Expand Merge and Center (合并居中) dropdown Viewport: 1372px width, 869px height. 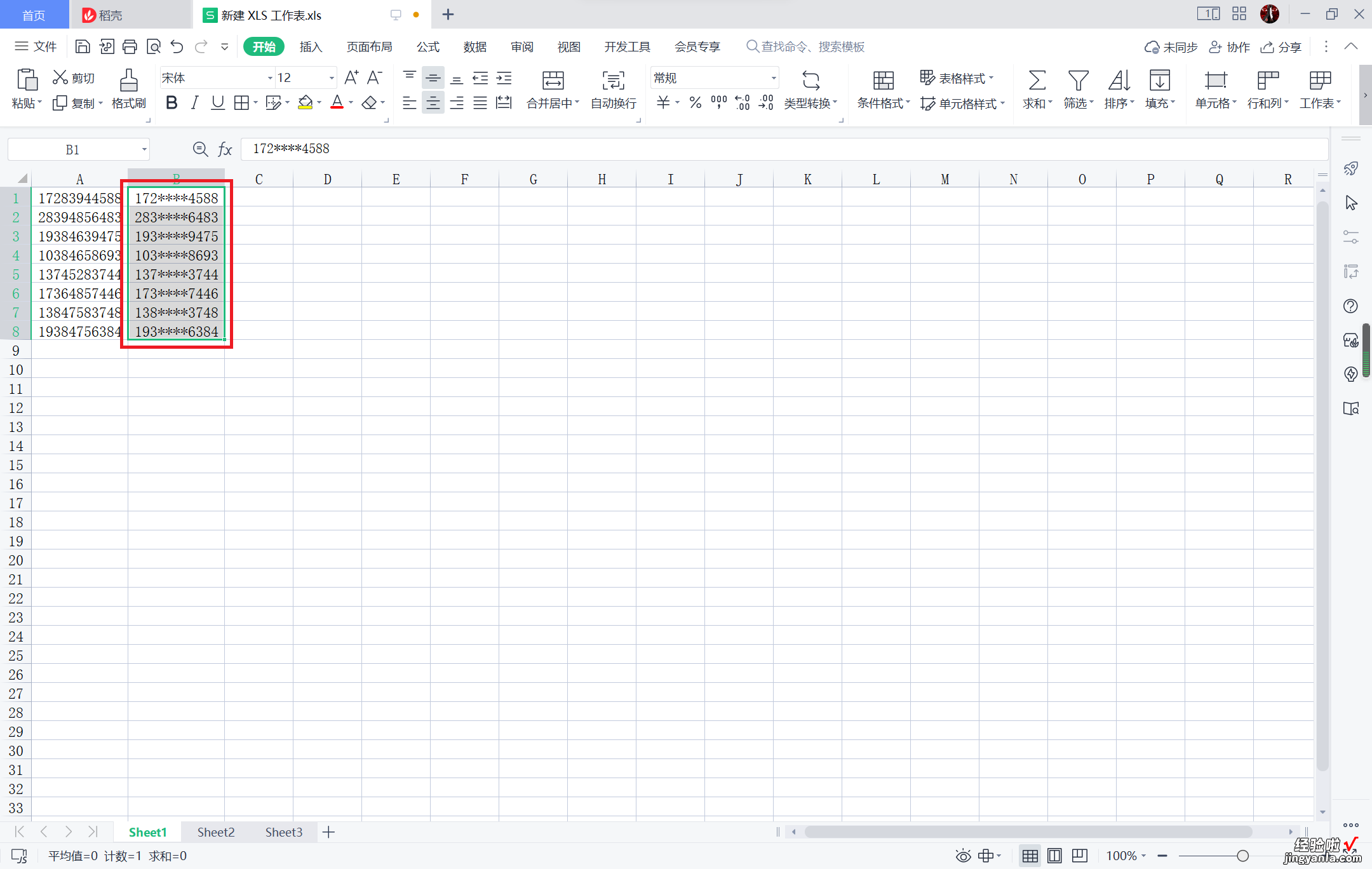[x=577, y=102]
